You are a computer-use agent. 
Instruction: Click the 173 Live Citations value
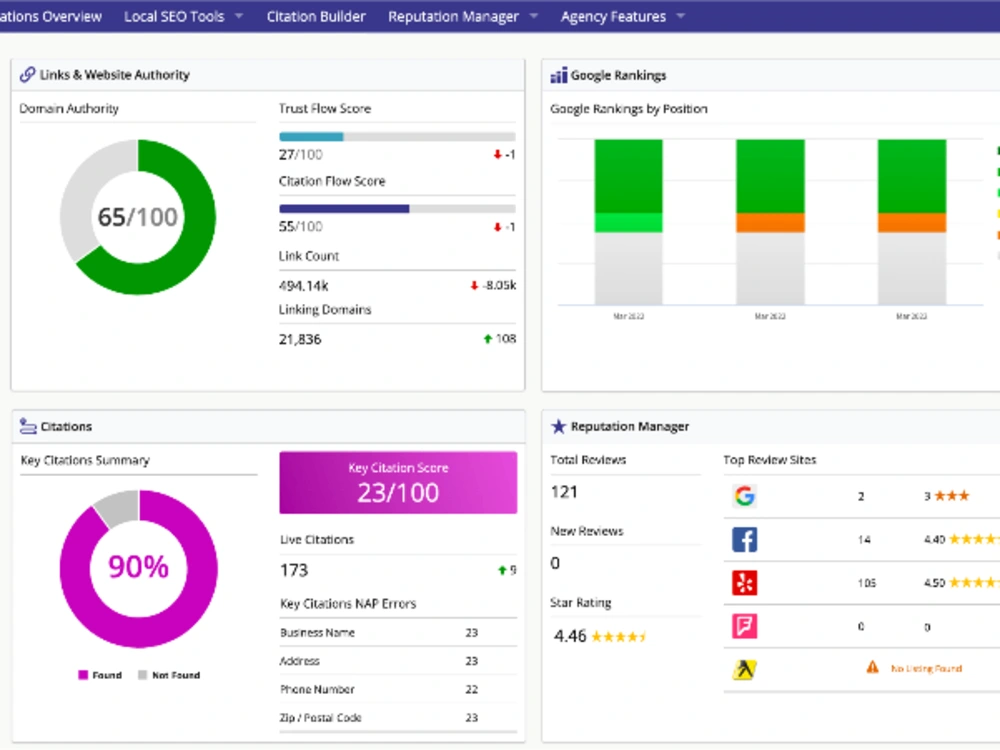click(294, 570)
